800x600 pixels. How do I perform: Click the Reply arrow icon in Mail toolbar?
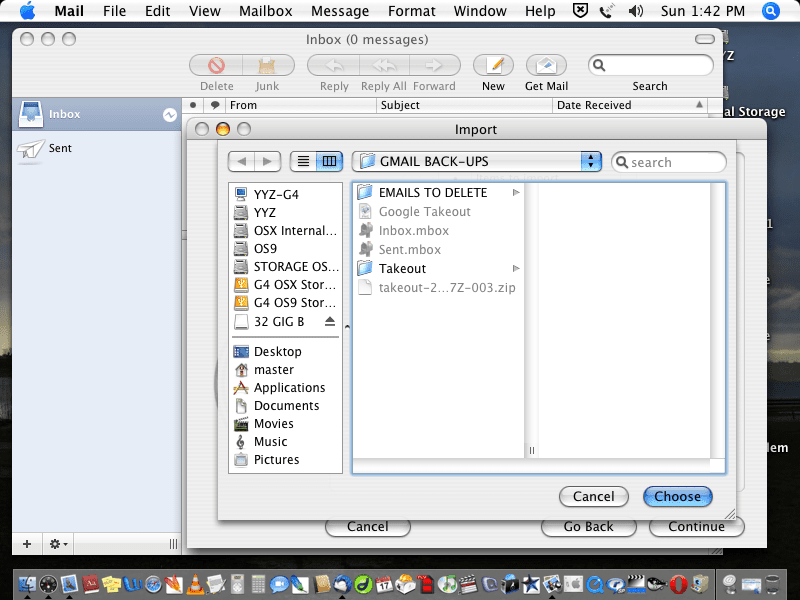coord(334,65)
